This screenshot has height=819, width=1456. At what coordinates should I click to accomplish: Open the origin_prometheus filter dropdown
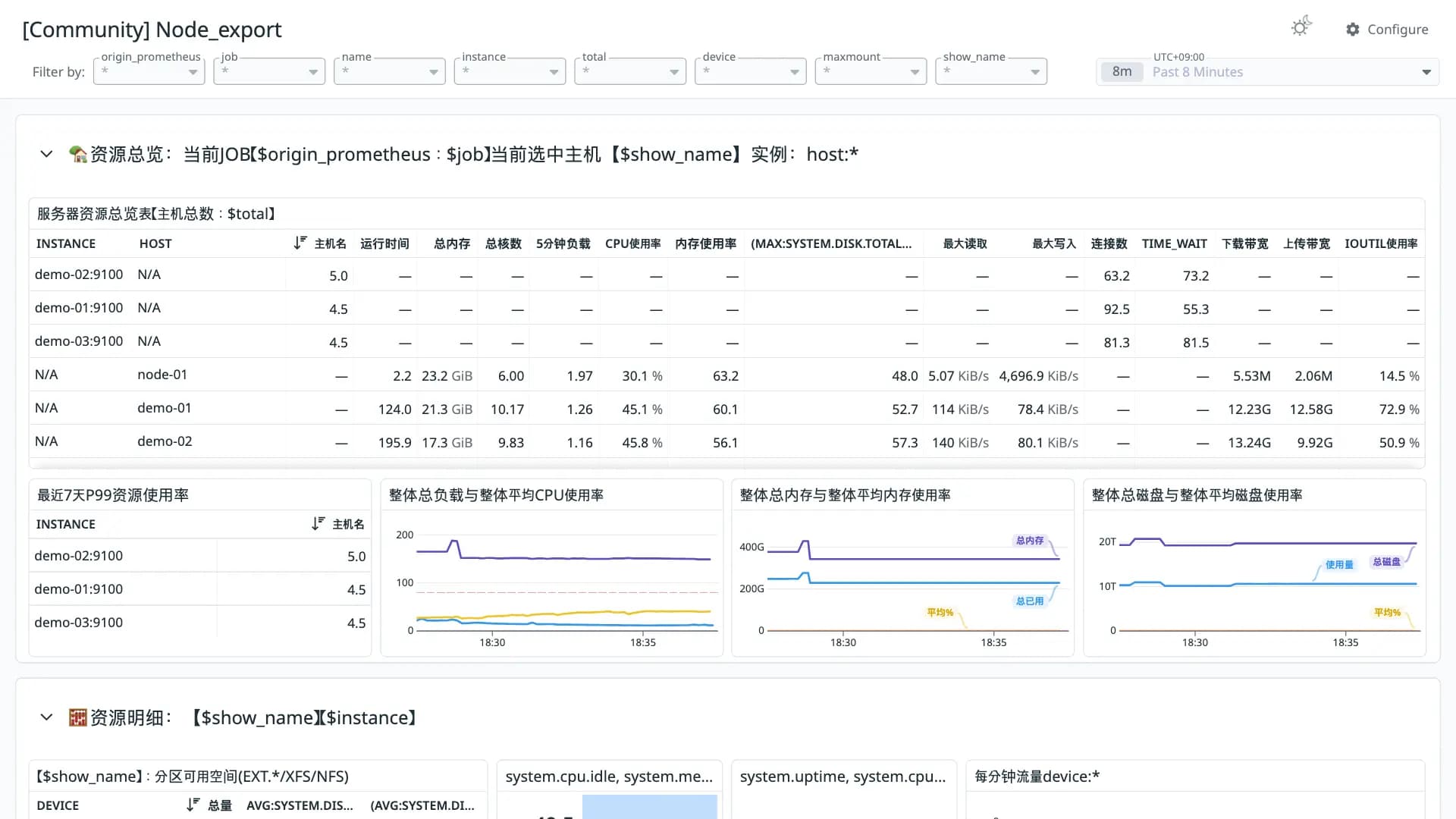coord(149,71)
